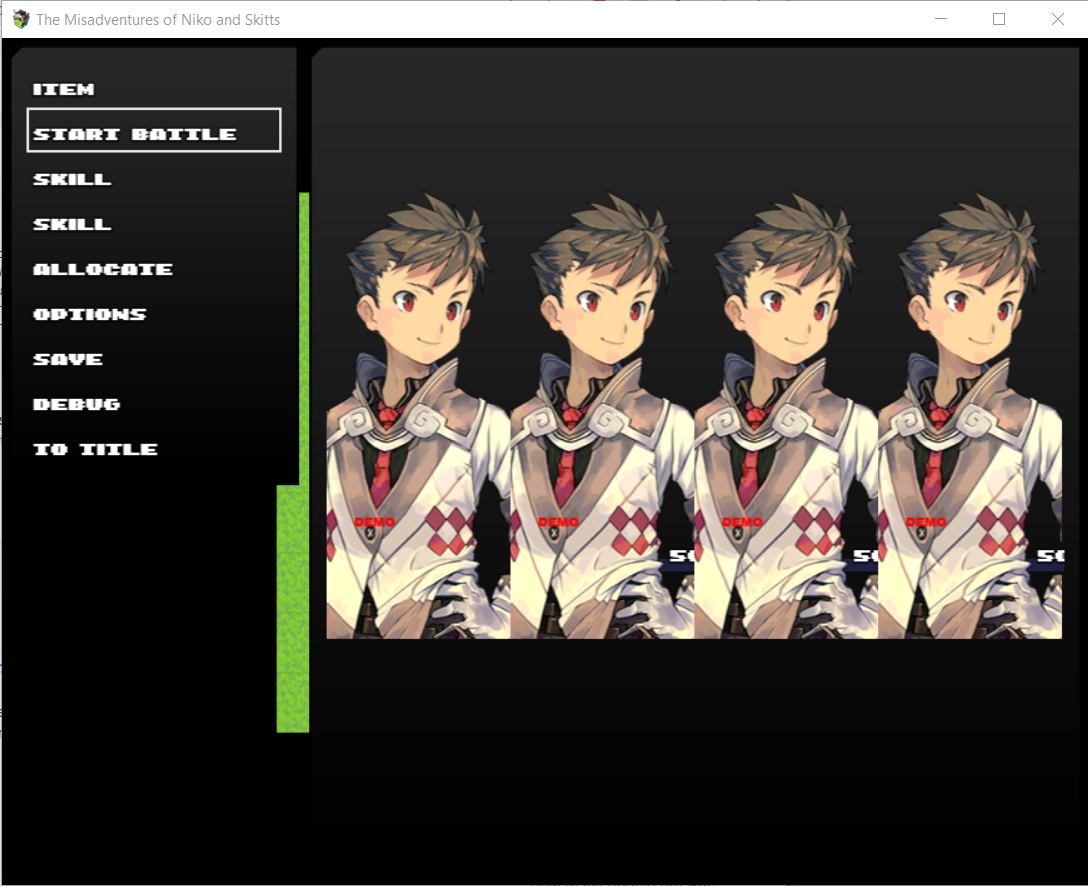Open the Debug menu entry
Viewport: 1088px width, 886px height.
coord(76,404)
